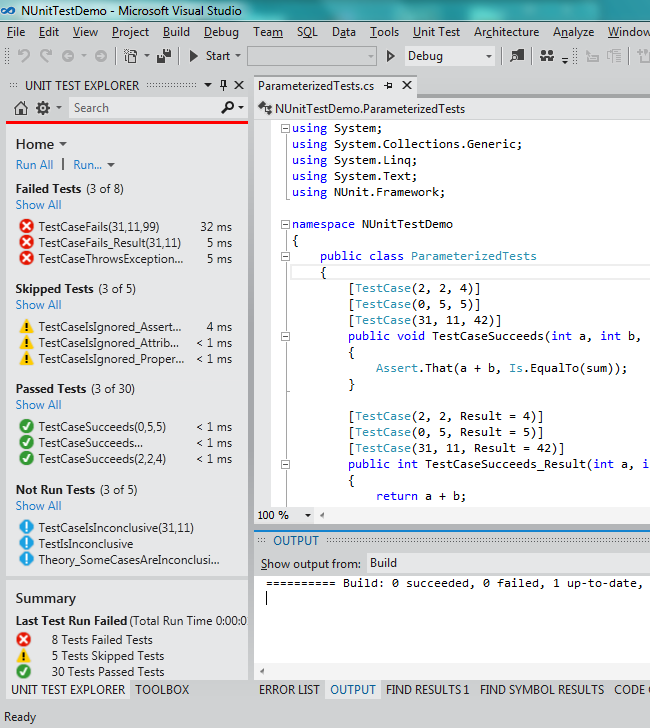
Task: Pin the ParameterizedTests.cs tab
Action: click(388, 86)
